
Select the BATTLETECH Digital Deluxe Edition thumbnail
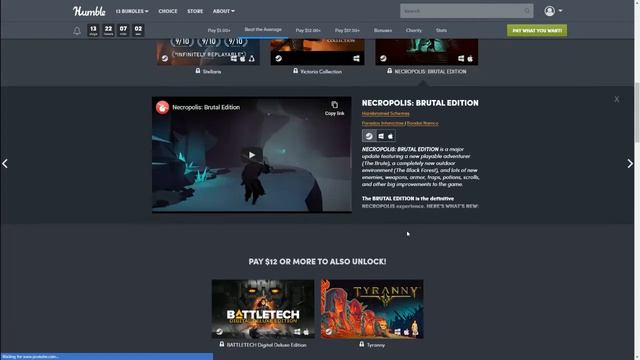[263, 309]
